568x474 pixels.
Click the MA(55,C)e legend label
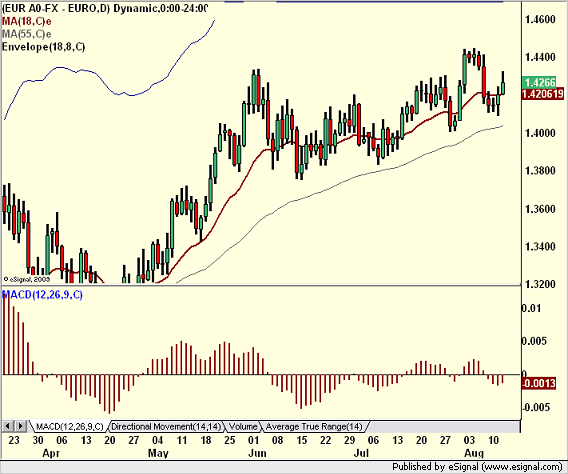(x=26, y=34)
